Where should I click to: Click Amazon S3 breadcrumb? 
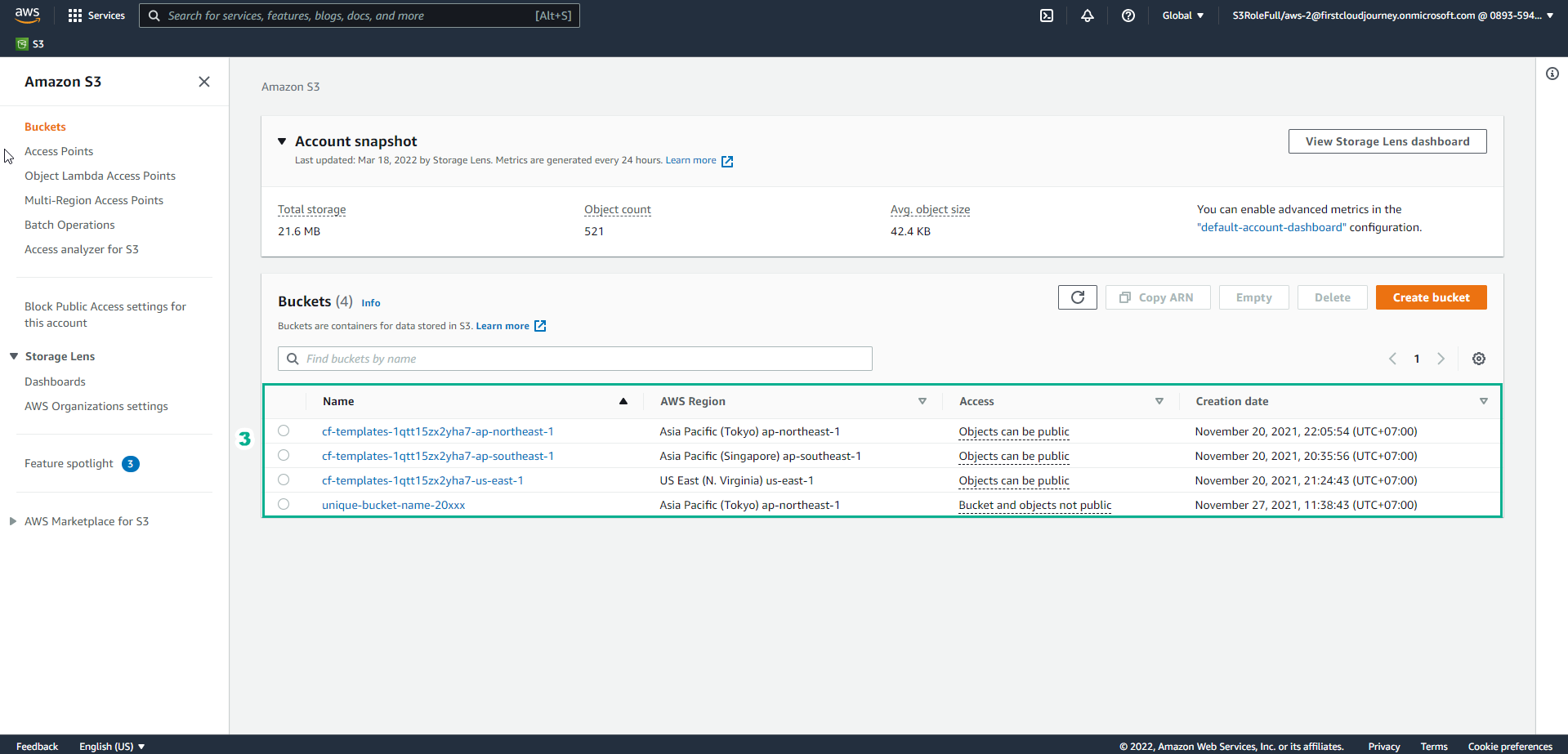291,87
